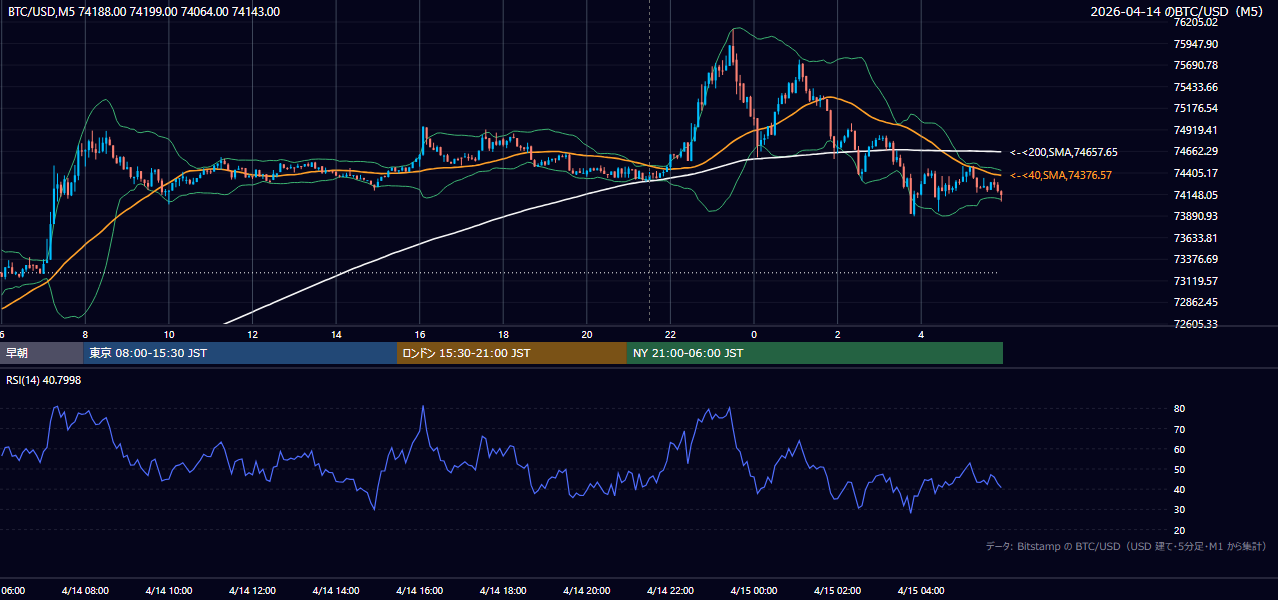Click hour label 20 on the price chart axis
Image resolution: width=1278 pixels, height=600 pixels.
tap(587, 334)
